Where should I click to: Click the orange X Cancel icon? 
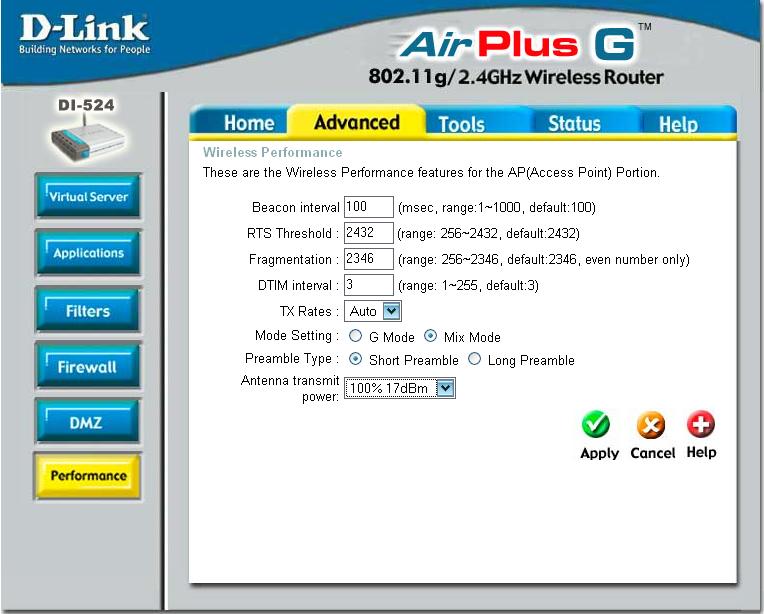tap(651, 426)
